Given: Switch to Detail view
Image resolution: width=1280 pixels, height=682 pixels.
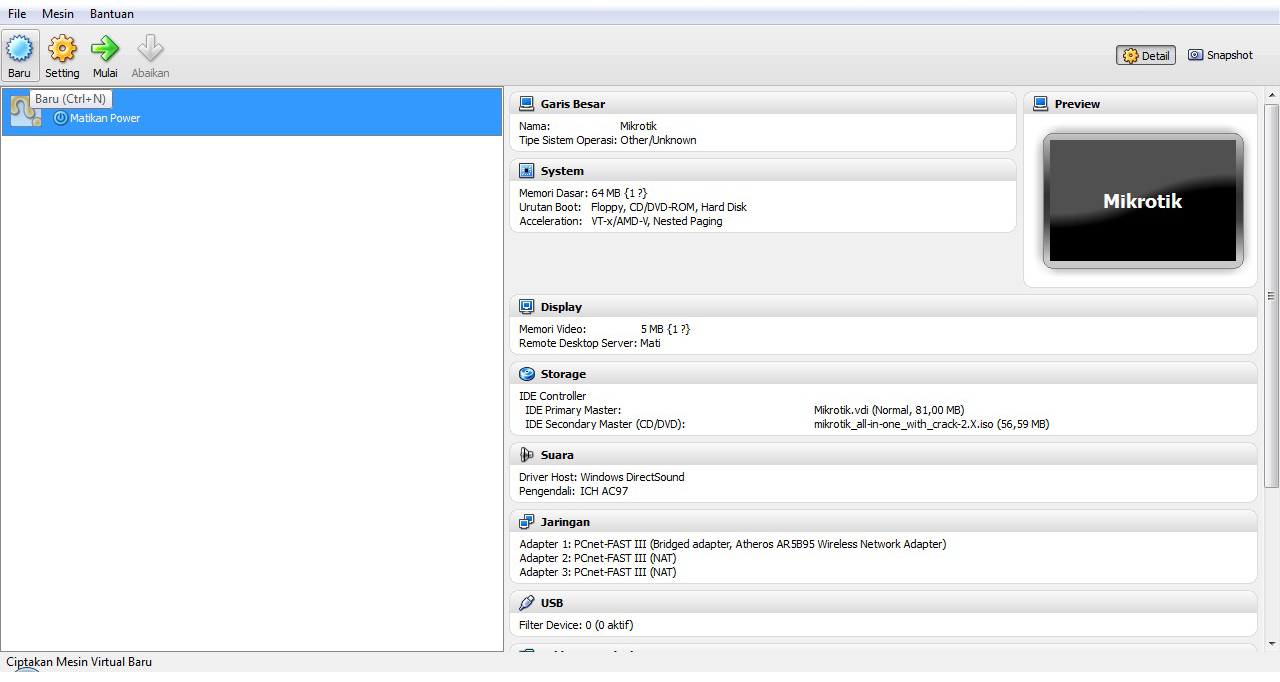Looking at the screenshot, I should tap(1146, 56).
